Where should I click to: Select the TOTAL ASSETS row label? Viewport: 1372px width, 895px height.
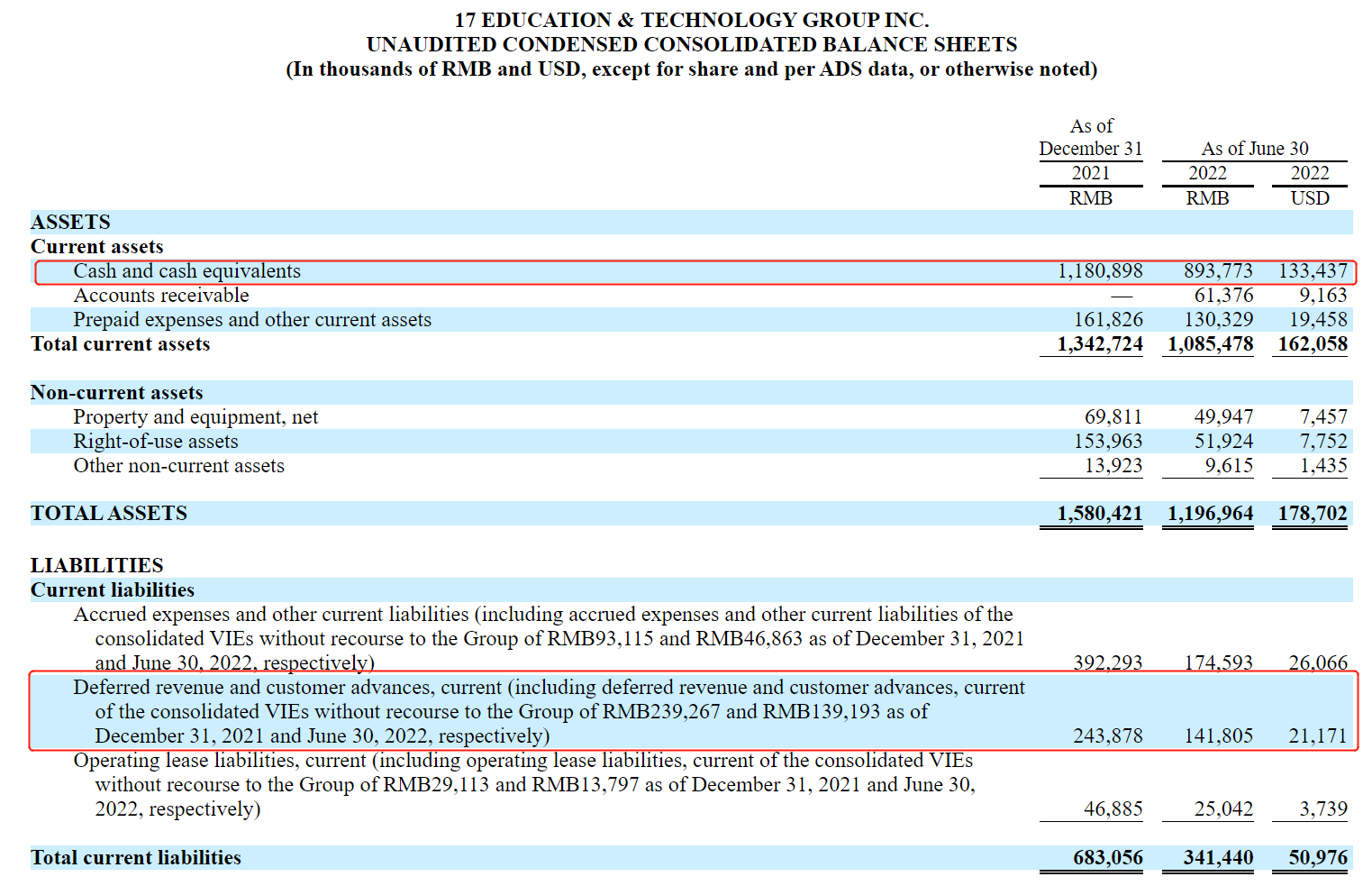(109, 514)
